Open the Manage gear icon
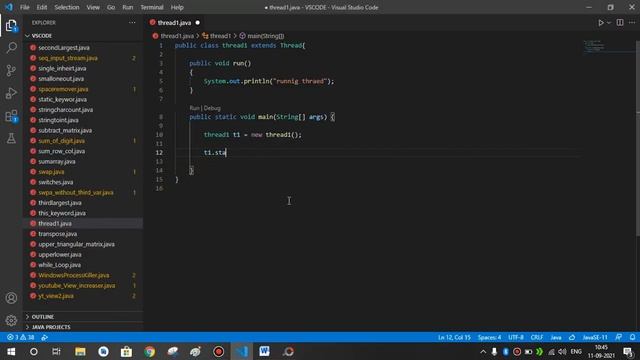The width and height of the screenshot is (640, 360). pyautogui.click(x=11, y=320)
